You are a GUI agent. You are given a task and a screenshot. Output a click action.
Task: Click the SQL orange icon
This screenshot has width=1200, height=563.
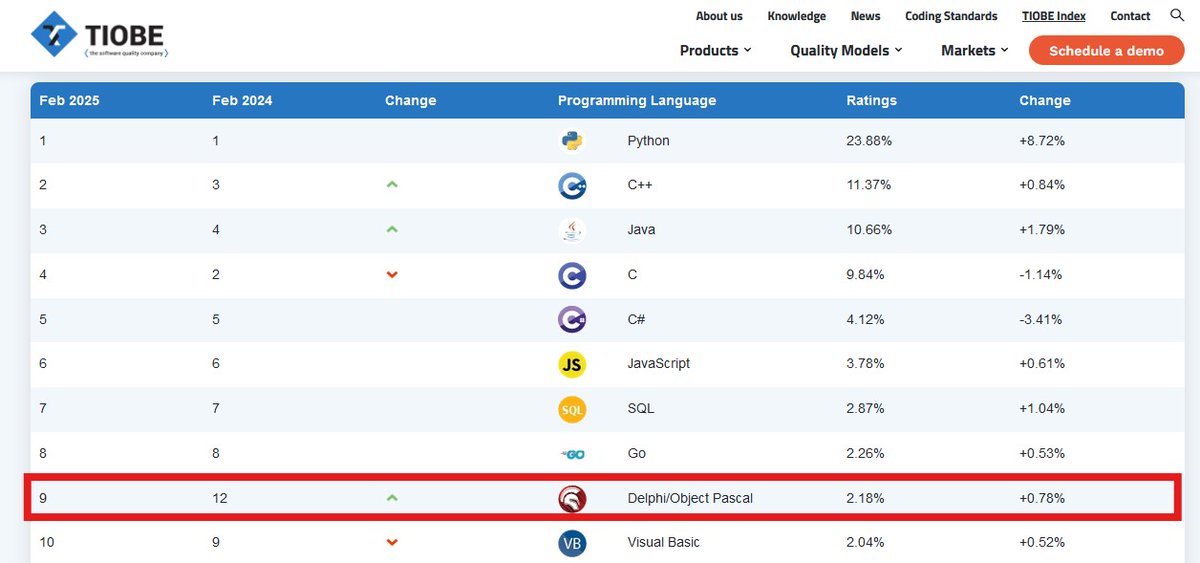[572, 409]
